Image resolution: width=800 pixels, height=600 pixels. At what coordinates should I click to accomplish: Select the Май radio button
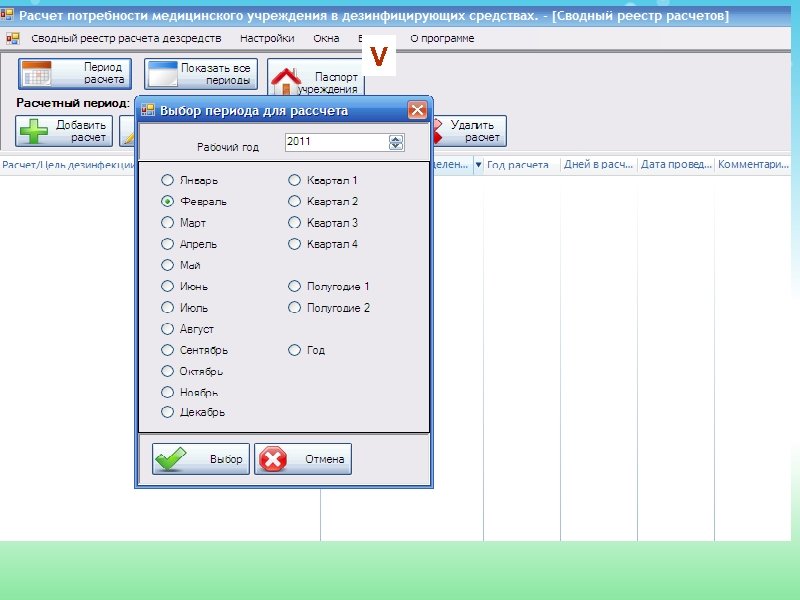[167, 265]
